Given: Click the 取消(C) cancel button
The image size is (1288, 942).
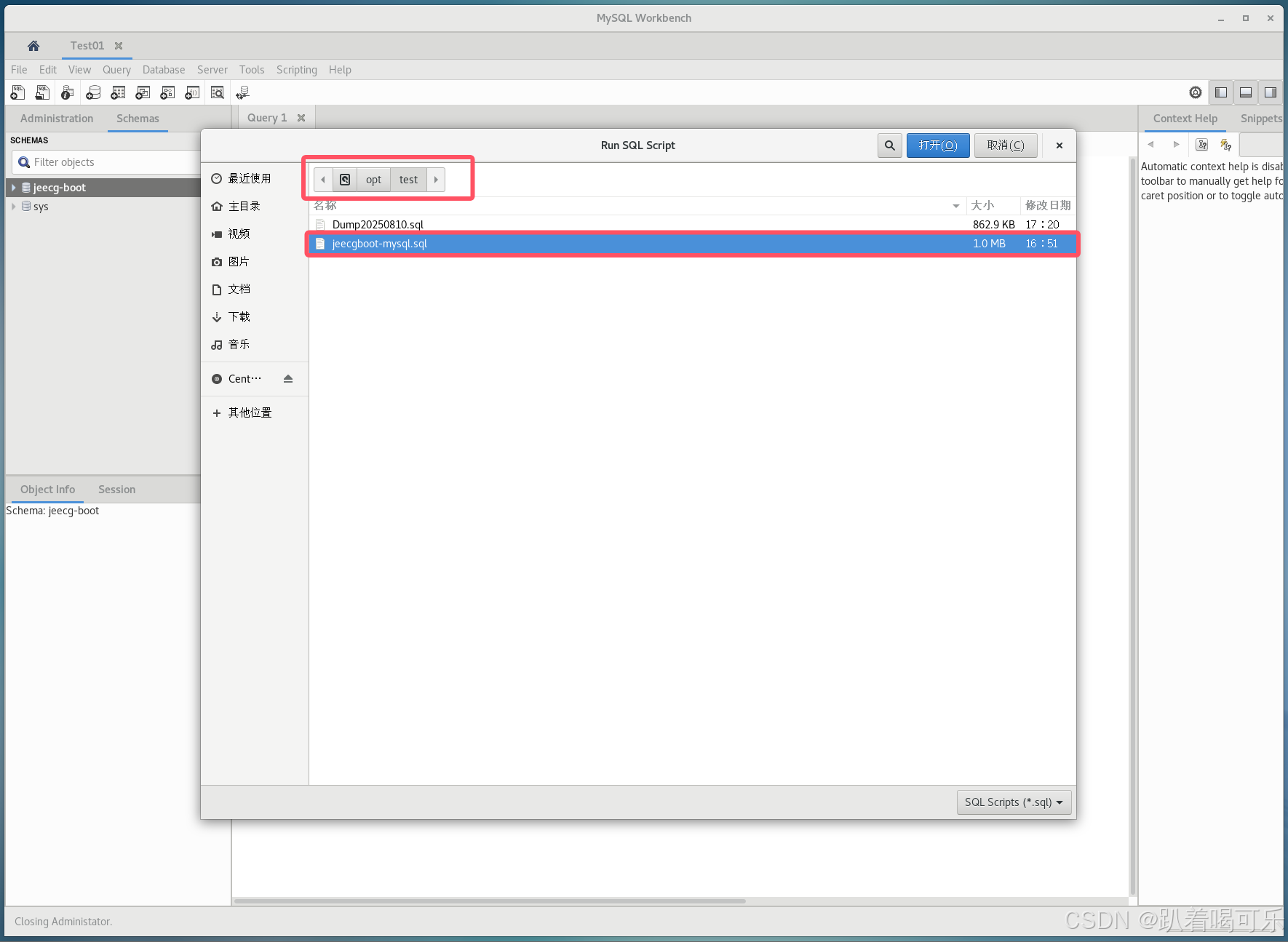Looking at the screenshot, I should (1006, 145).
